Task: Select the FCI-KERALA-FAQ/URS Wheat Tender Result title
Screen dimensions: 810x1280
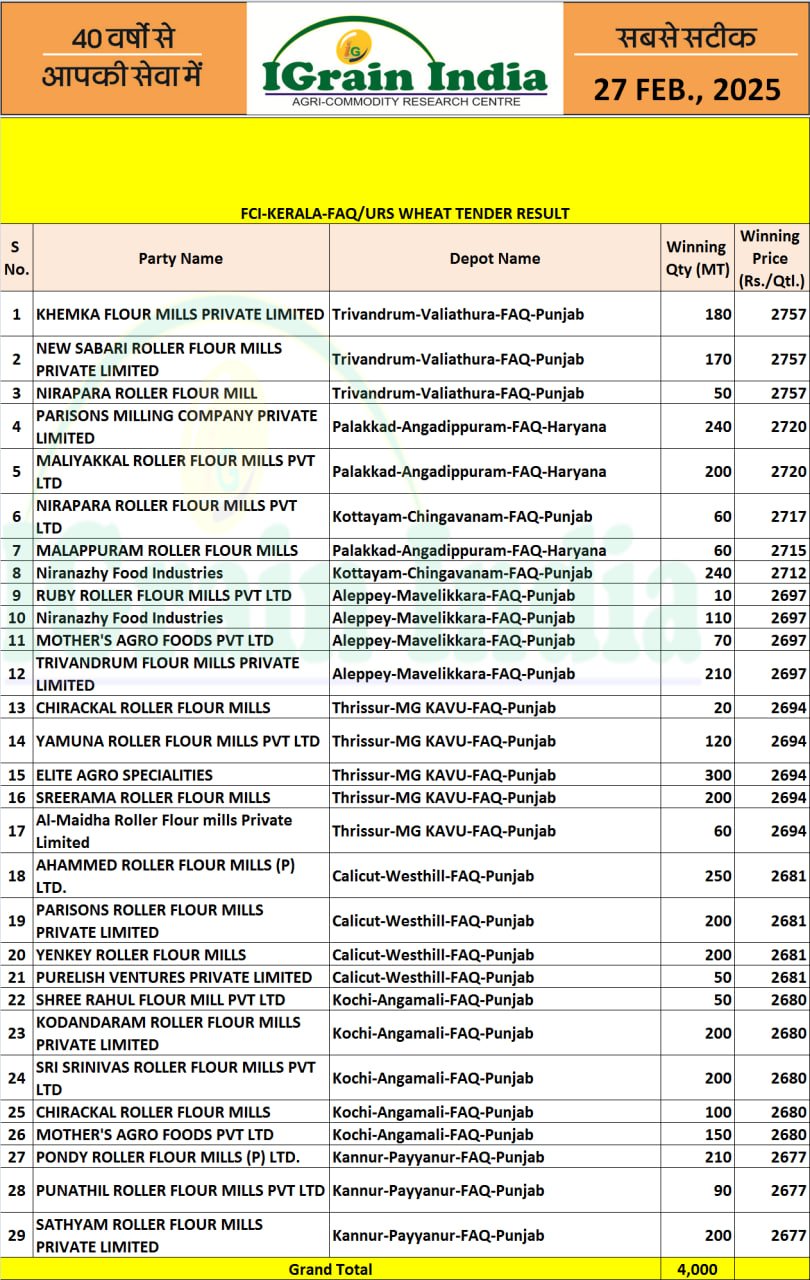Action: 405,213
